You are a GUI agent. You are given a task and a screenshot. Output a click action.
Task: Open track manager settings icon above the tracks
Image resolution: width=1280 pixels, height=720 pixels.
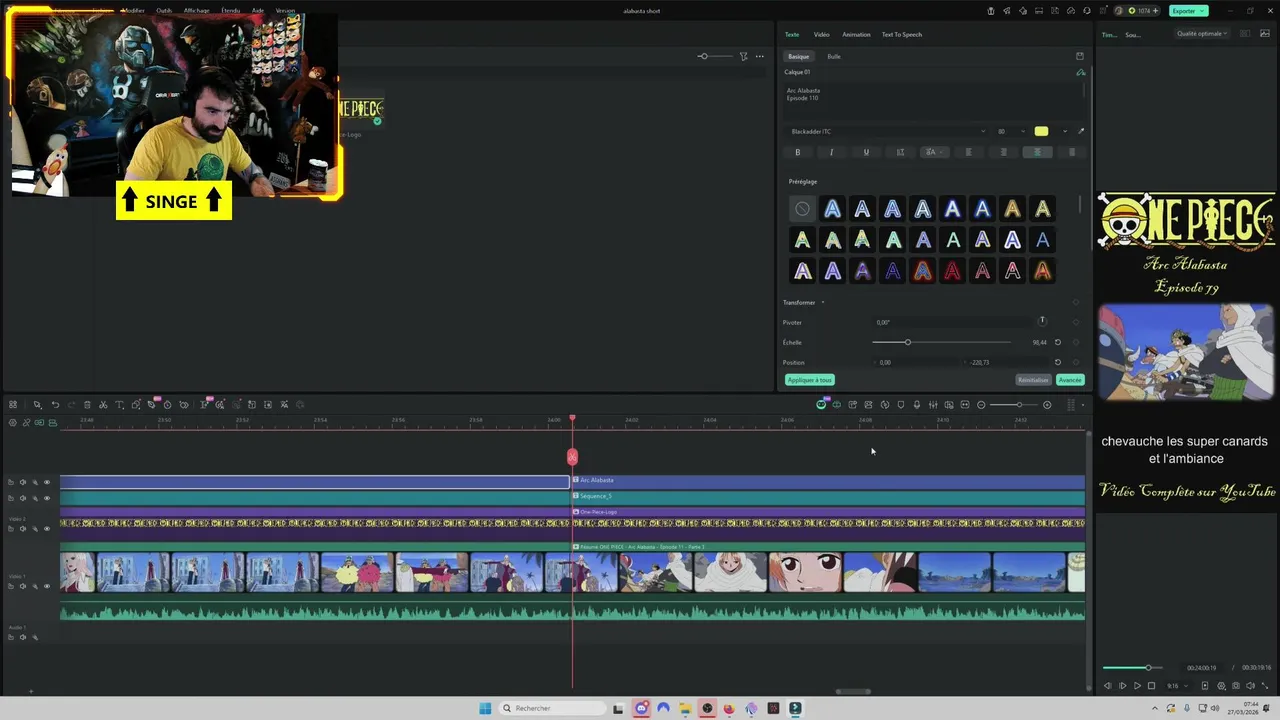13,423
